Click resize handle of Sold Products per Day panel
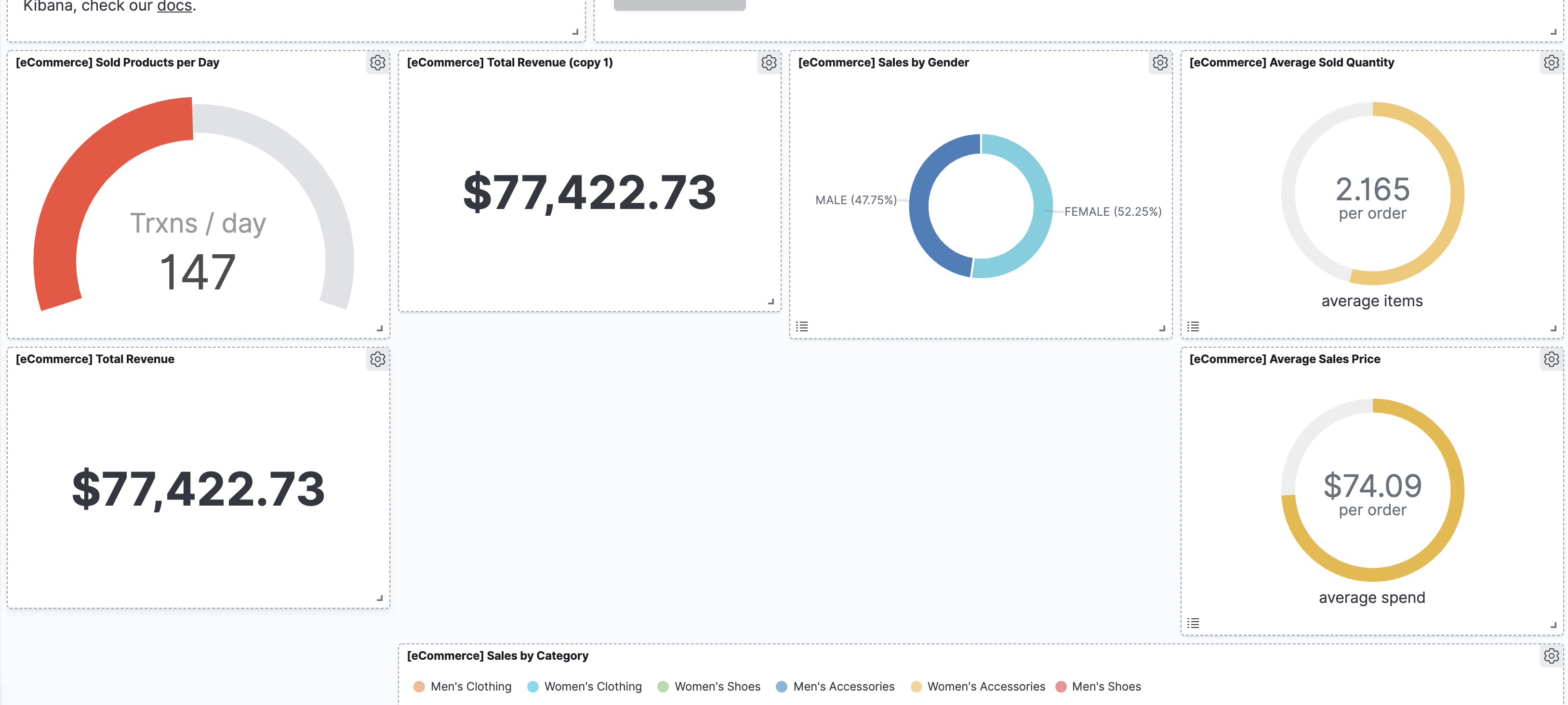The width and height of the screenshot is (1568, 705). [380, 328]
